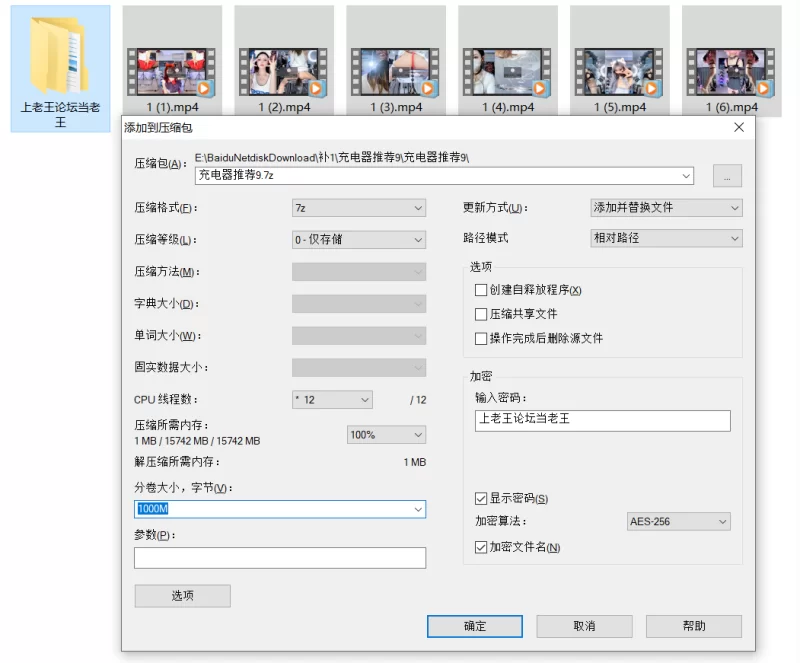Viewport: 800px width, 663px height.
Task: Open the memory usage 100% dropdown
Action: coord(386,435)
